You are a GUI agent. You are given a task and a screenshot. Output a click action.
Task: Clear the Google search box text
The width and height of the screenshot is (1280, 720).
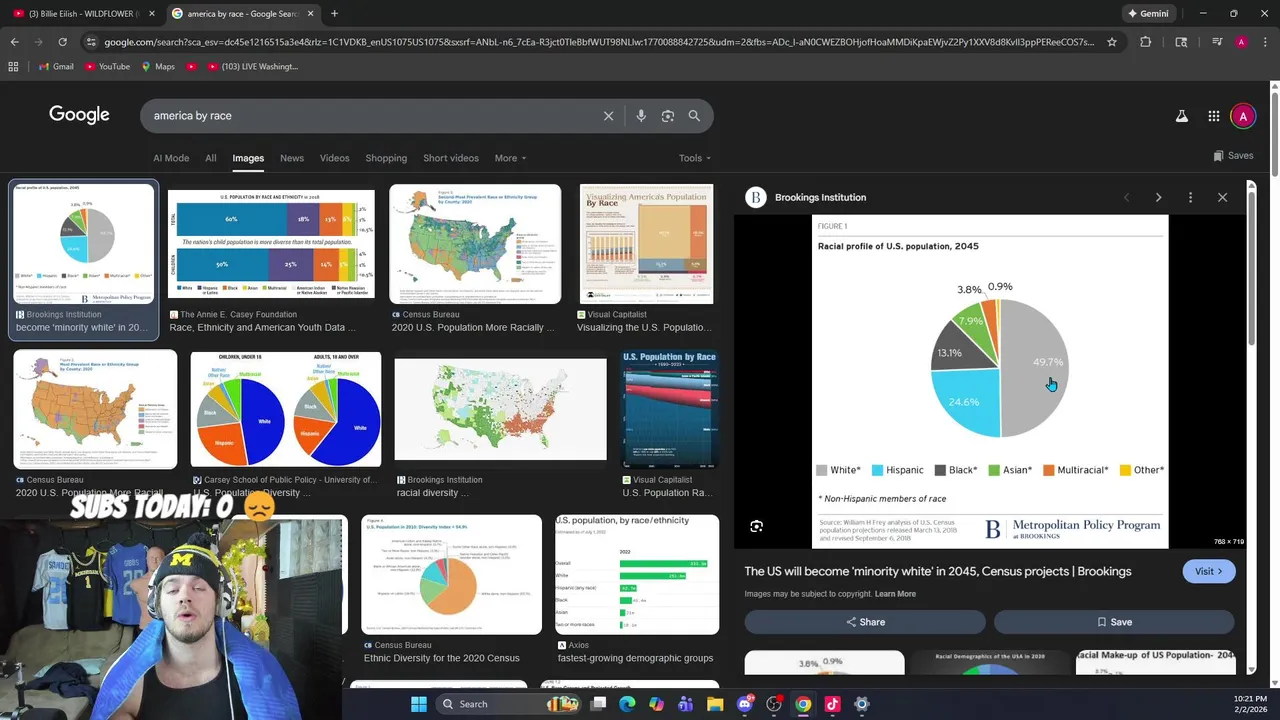pyautogui.click(x=608, y=116)
